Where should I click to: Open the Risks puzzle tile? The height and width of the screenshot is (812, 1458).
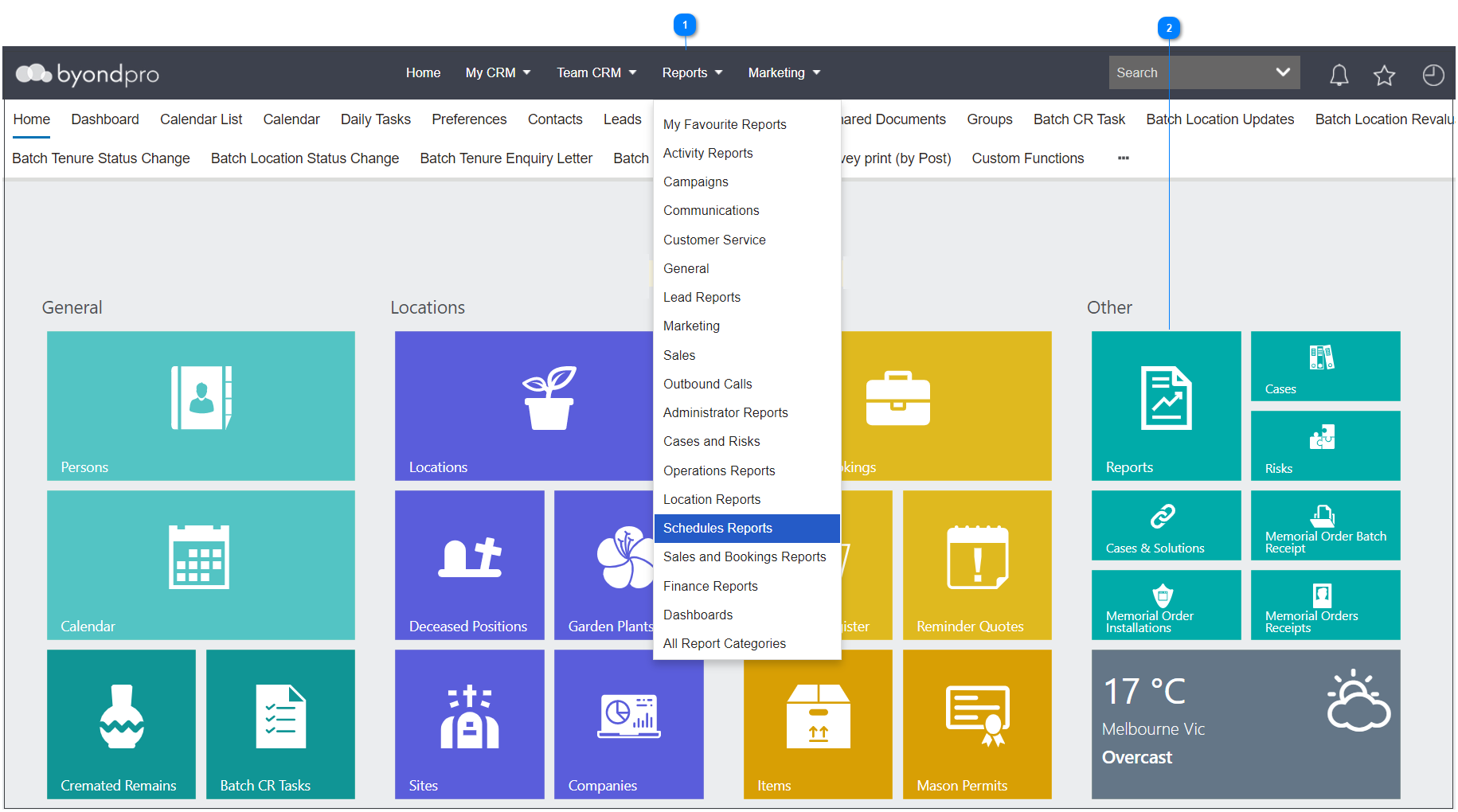click(1325, 445)
